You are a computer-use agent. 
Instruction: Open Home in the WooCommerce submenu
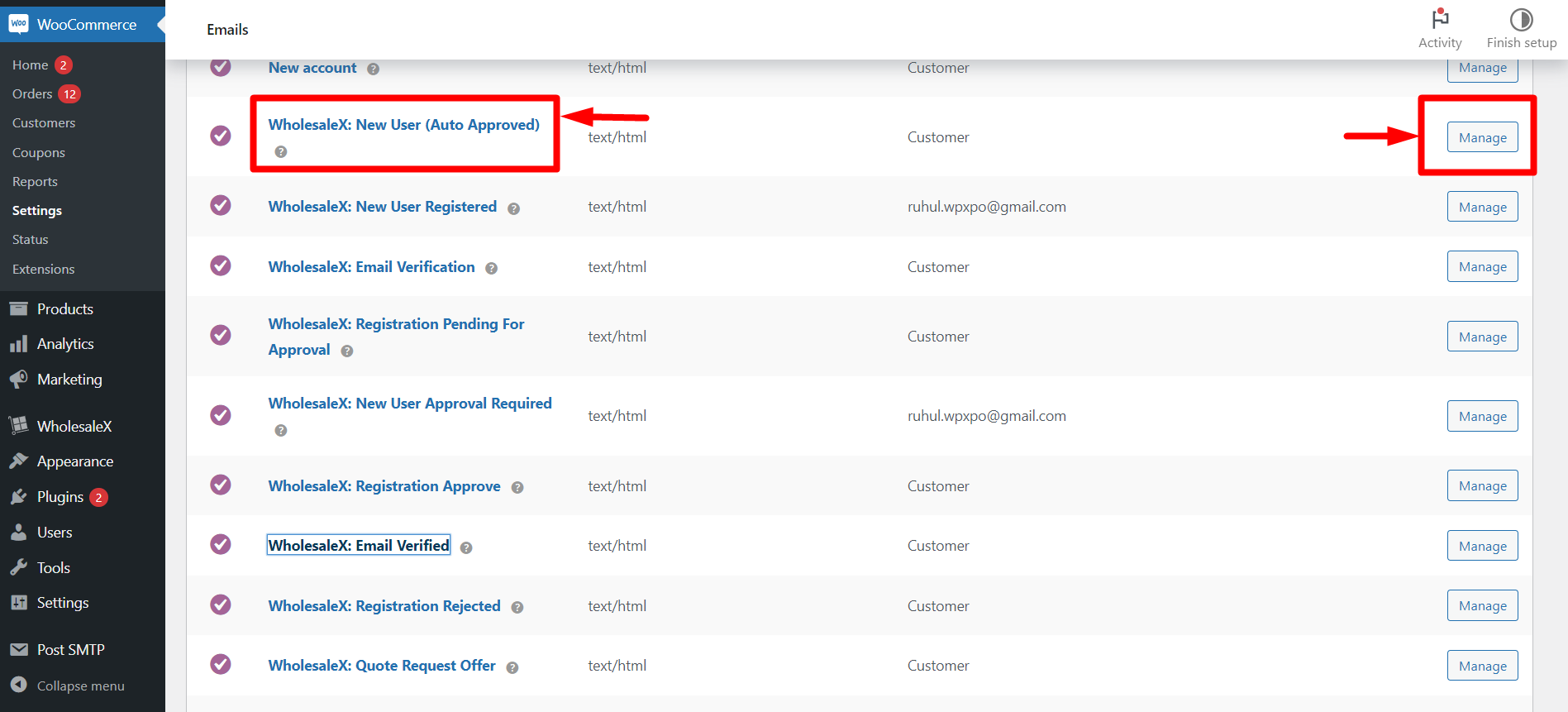31,65
